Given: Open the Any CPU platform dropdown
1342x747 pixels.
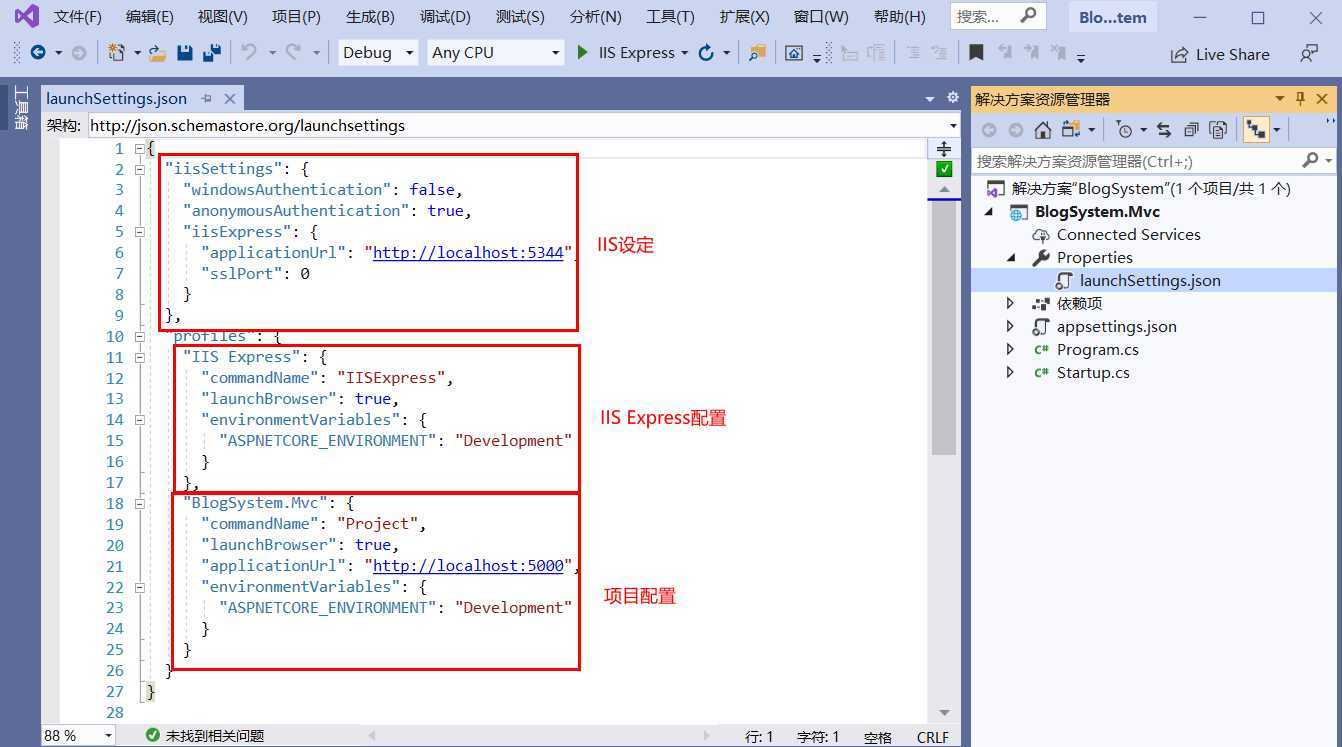Looking at the screenshot, I should [496, 53].
